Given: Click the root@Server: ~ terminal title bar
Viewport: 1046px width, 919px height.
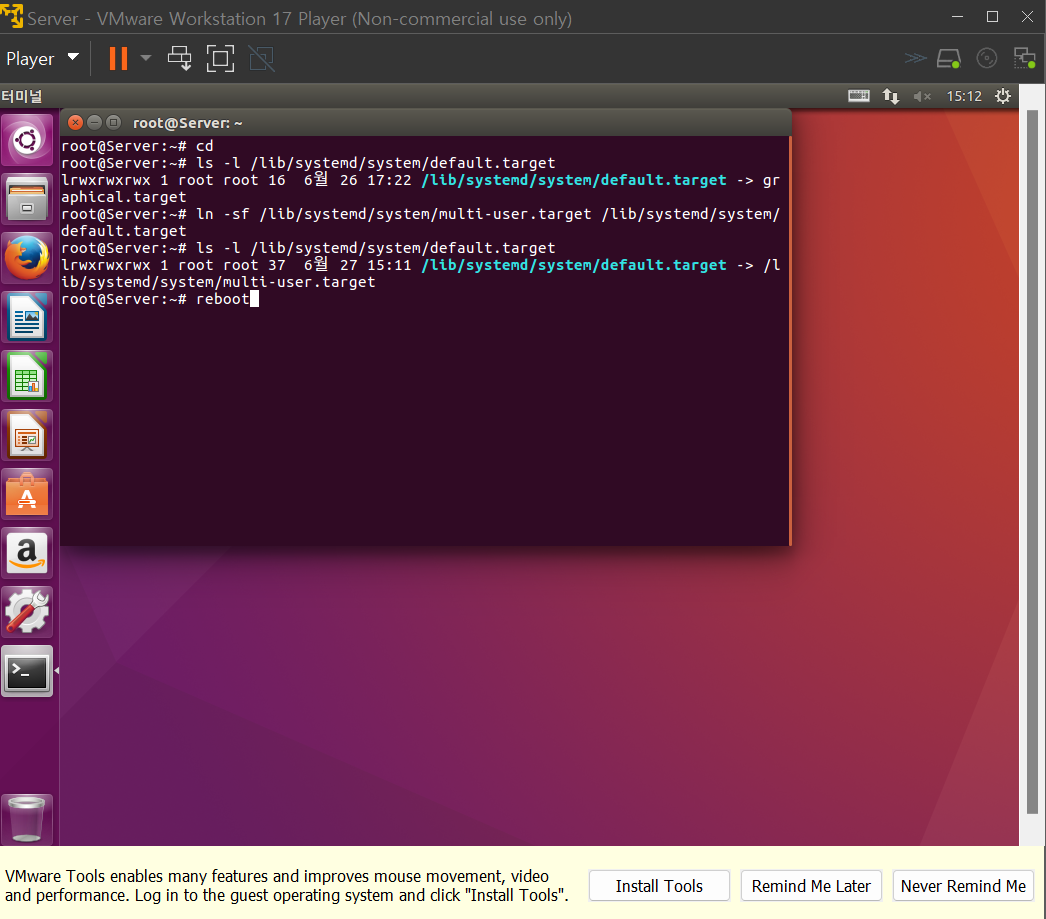Looking at the screenshot, I should click(426, 123).
